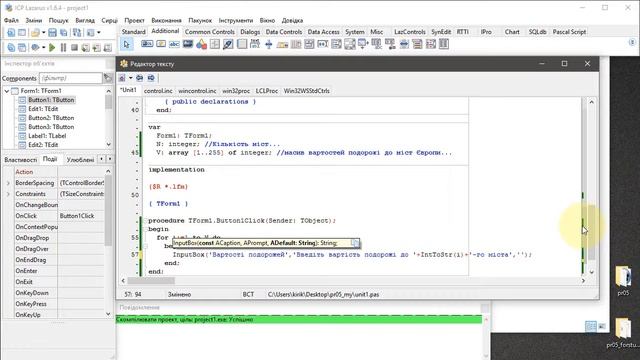Pick the TShape colored shapes icon
Image resolution: width=640 pixels, height=360 pixels.
coord(201,44)
